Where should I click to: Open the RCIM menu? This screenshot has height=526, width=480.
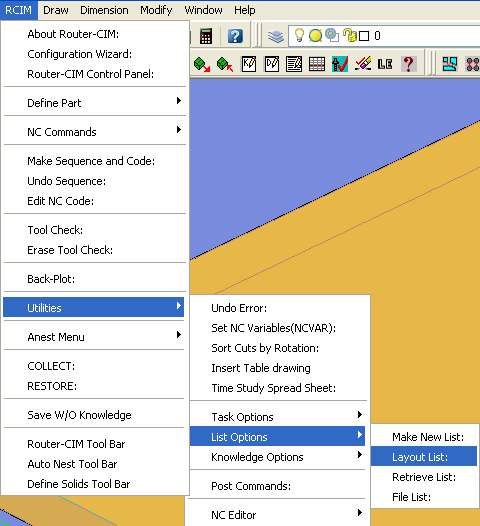point(18,10)
